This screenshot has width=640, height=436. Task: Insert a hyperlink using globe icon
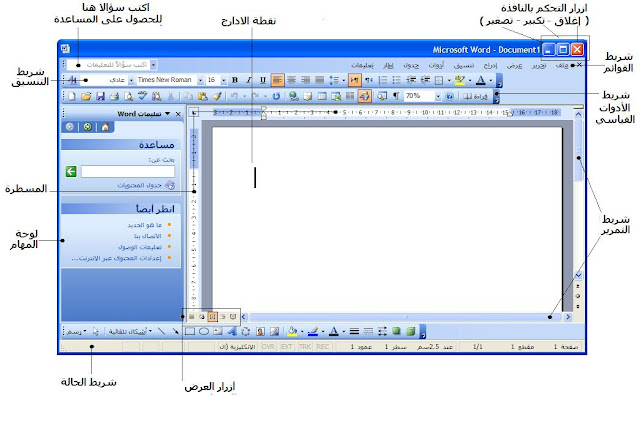coord(293,96)
